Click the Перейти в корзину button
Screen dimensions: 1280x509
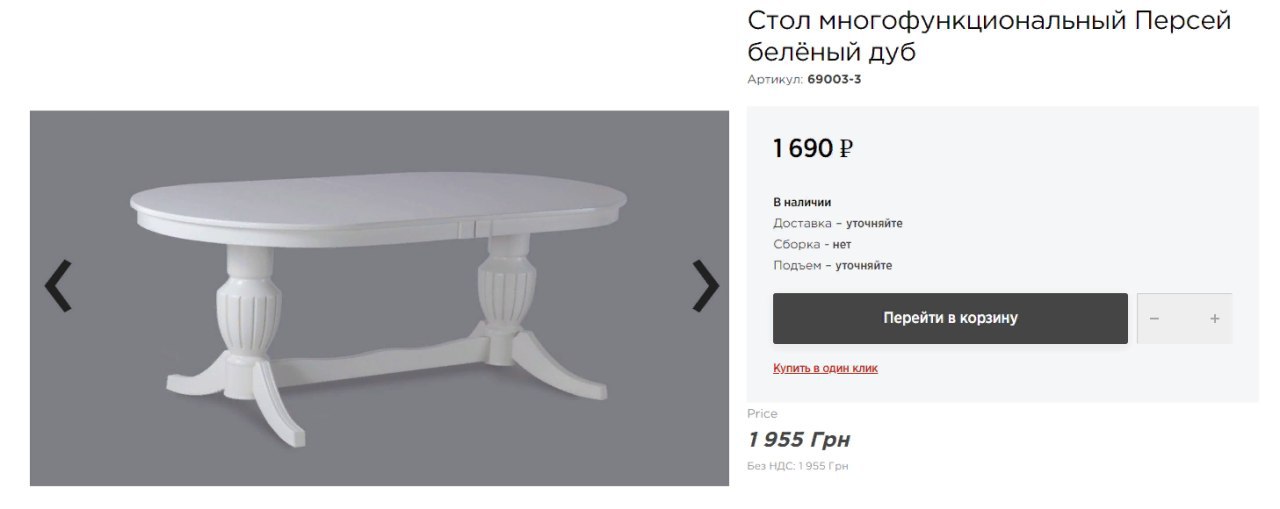950,318
